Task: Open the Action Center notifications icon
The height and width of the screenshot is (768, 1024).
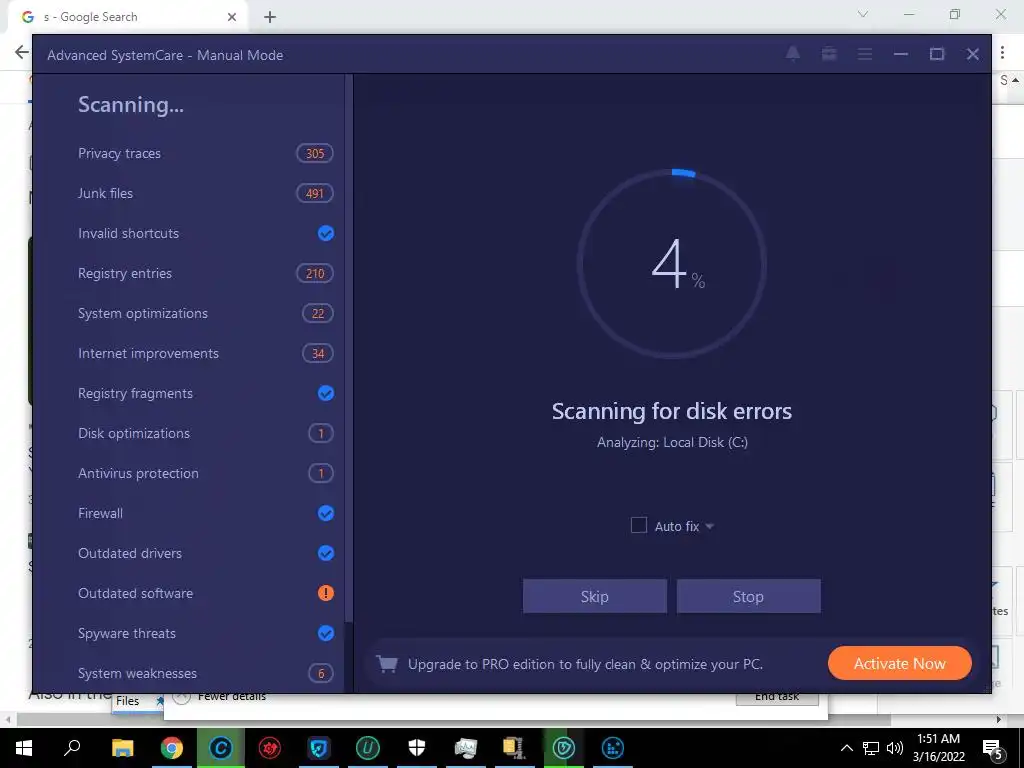Action: [993, 748]
